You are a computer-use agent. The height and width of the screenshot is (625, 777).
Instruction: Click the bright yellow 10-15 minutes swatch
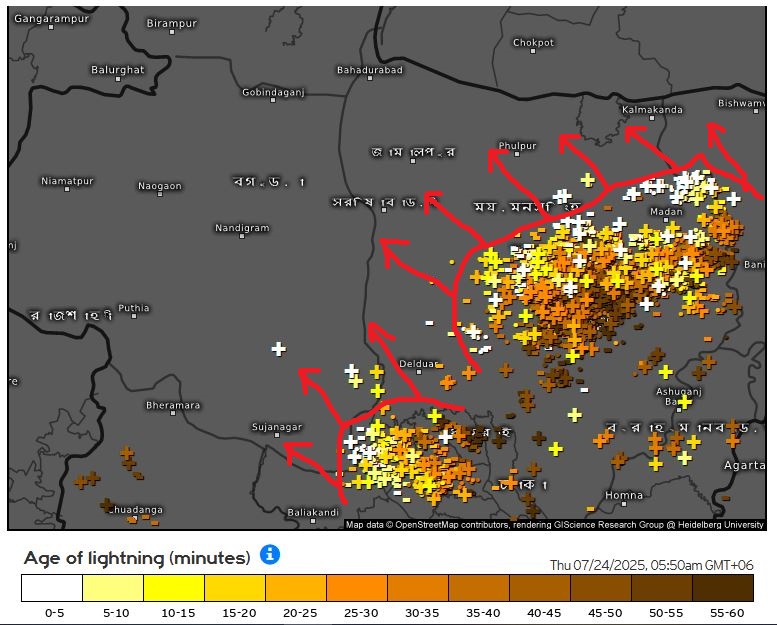(x=174, y=588)
